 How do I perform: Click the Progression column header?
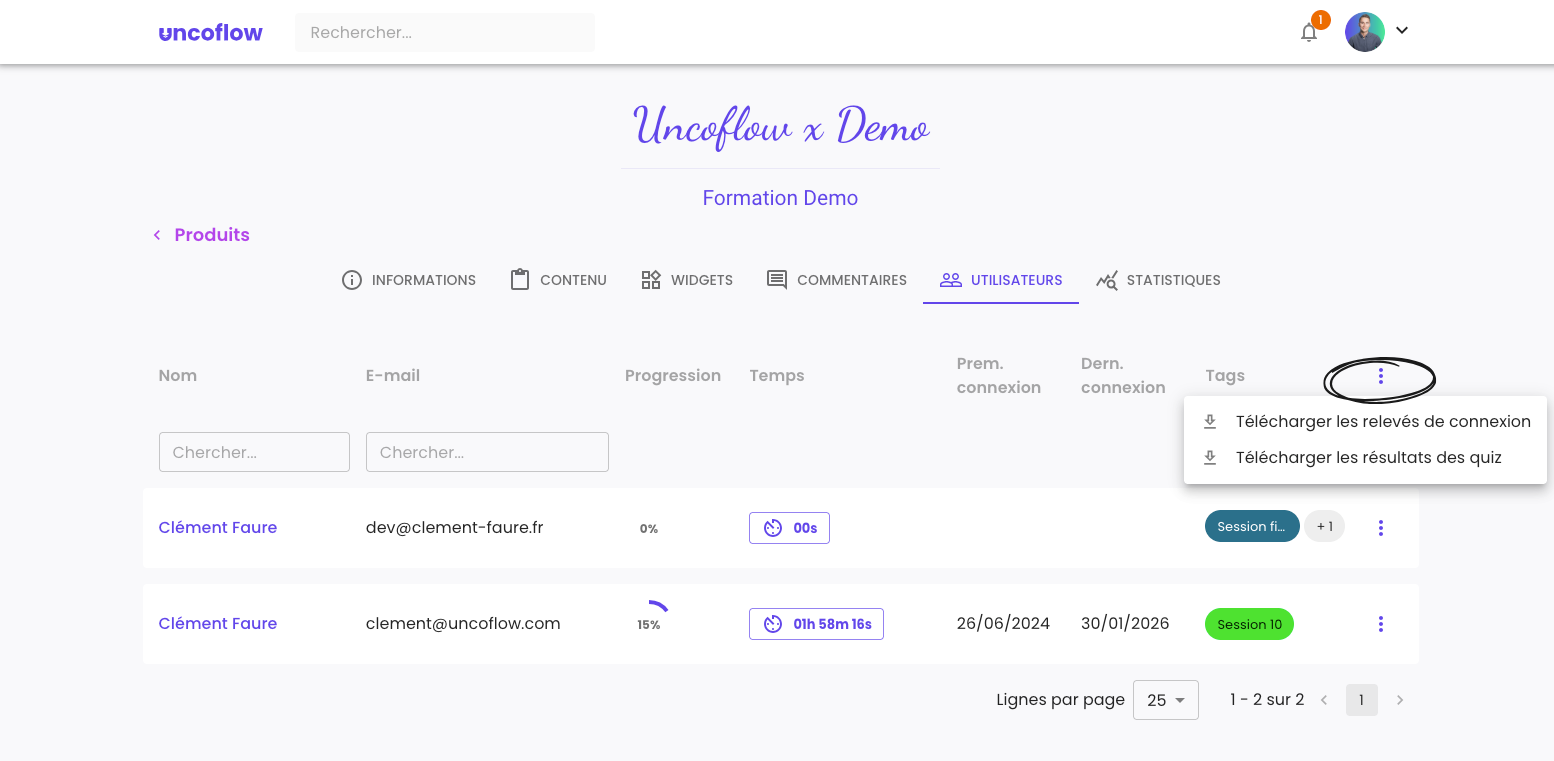point(673,376)
